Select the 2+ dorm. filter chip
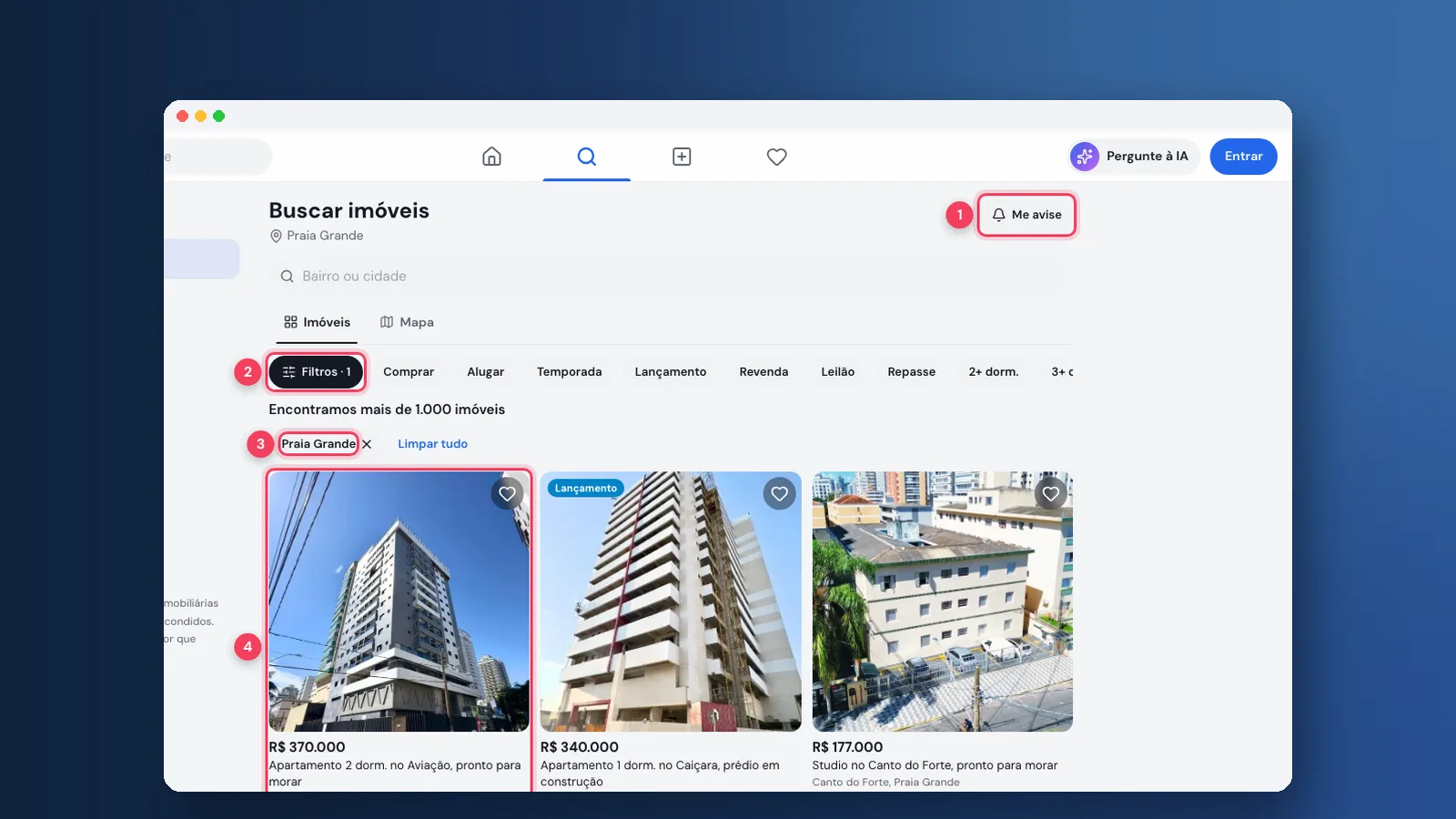Image resolution: width=1456 pixels, height=819 pixels. pyautogui.click(x=993, y=372)
